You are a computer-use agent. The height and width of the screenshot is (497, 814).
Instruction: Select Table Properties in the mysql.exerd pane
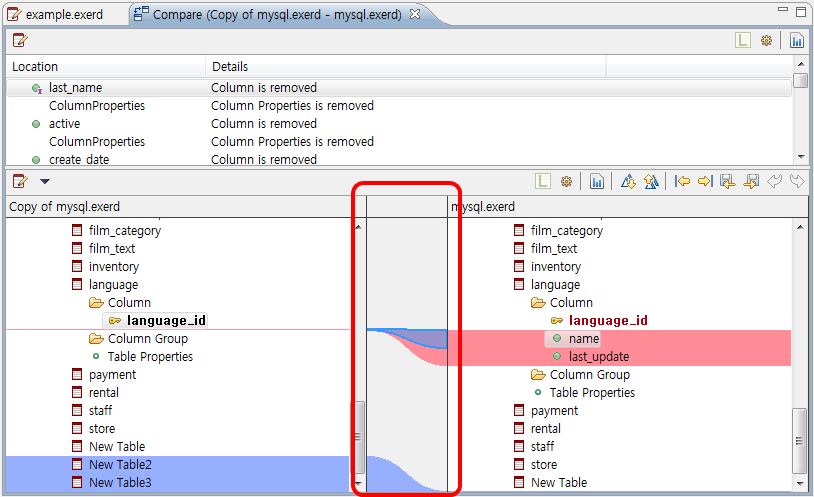592,393
